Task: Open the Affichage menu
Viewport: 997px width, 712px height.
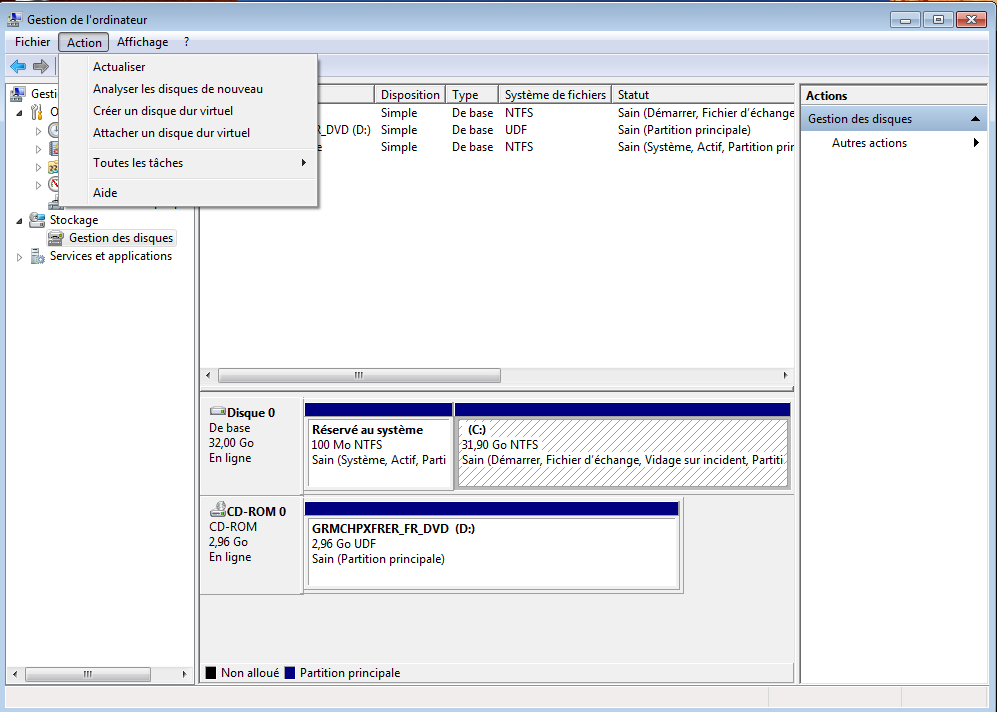Action: pos(142,42)
